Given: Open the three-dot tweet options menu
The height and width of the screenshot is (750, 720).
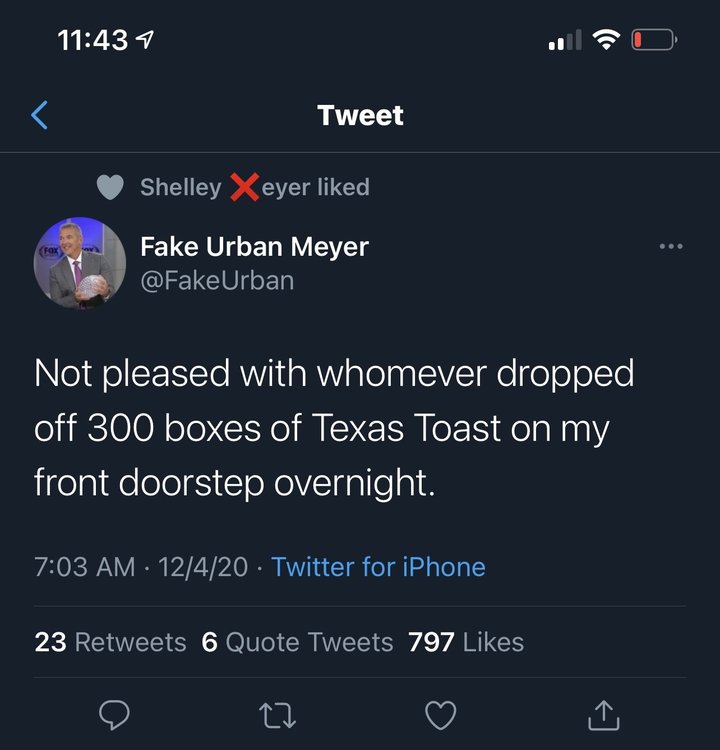Looking at the screenshot, I should point(671,246).
